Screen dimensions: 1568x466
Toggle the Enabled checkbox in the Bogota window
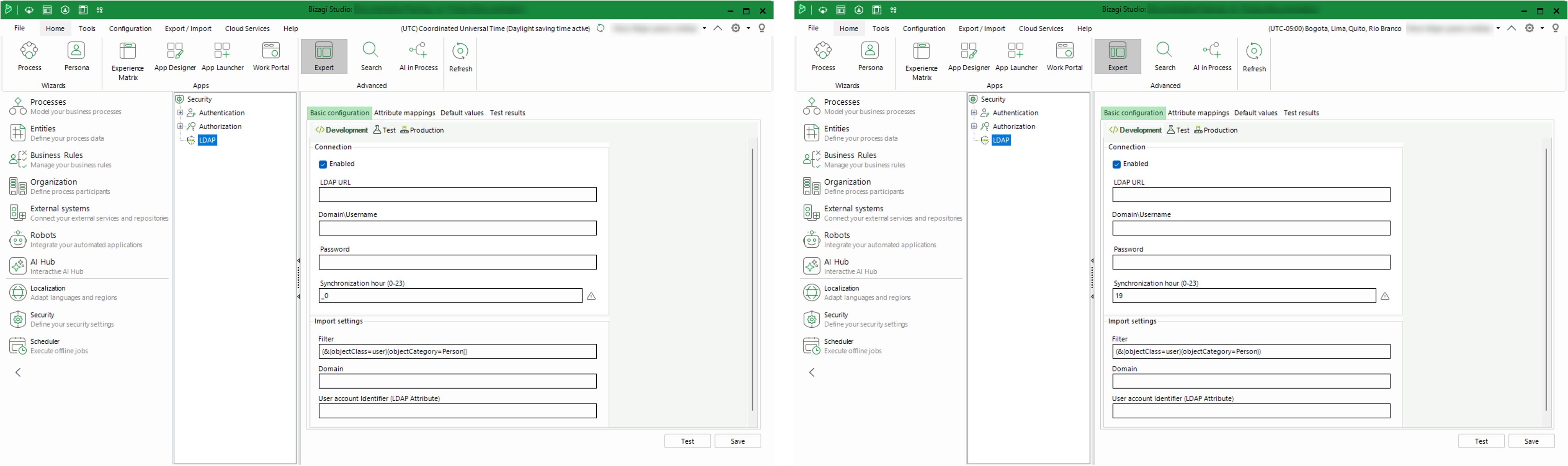tap(1116, 164)
